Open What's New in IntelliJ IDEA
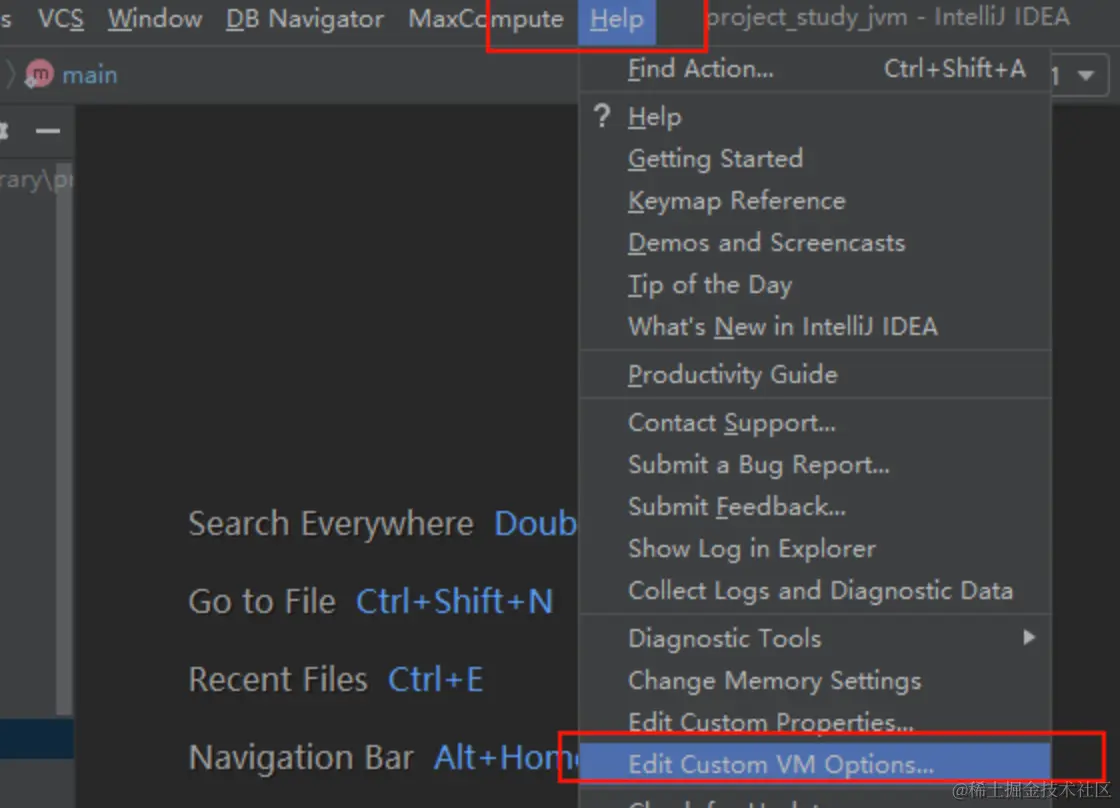The image size is (1120, 808). (815, 326)
